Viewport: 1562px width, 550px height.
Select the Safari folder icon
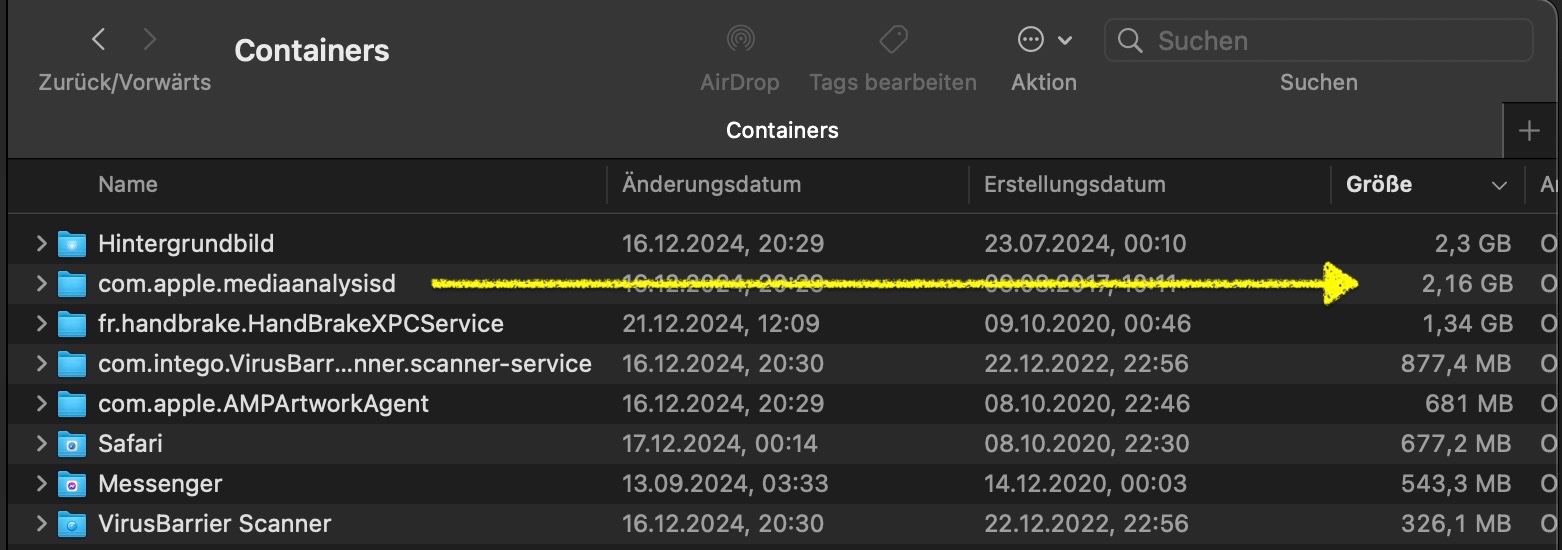pos(72,444)
